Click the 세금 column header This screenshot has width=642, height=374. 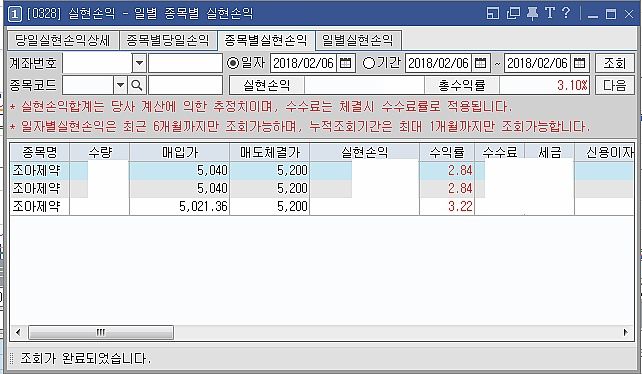[x=549, y=152]
